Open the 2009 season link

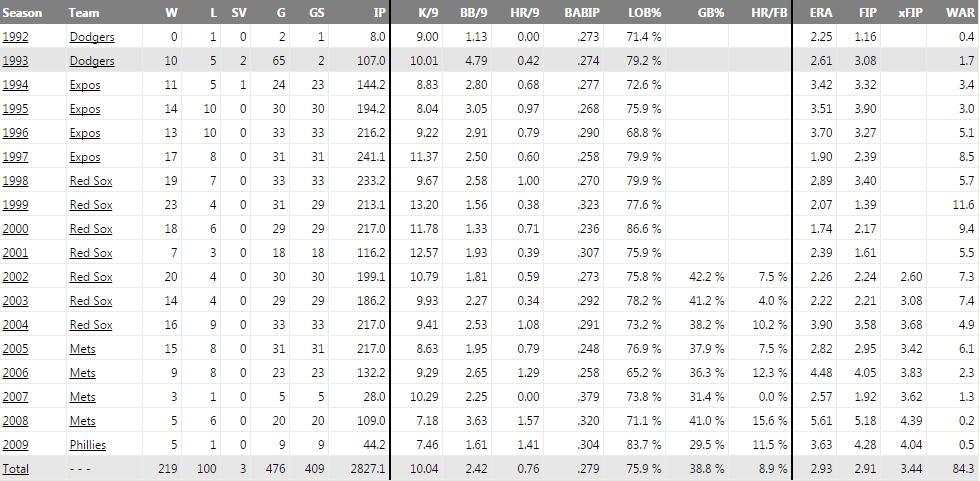pyautogui.click(x=15, y=445)
